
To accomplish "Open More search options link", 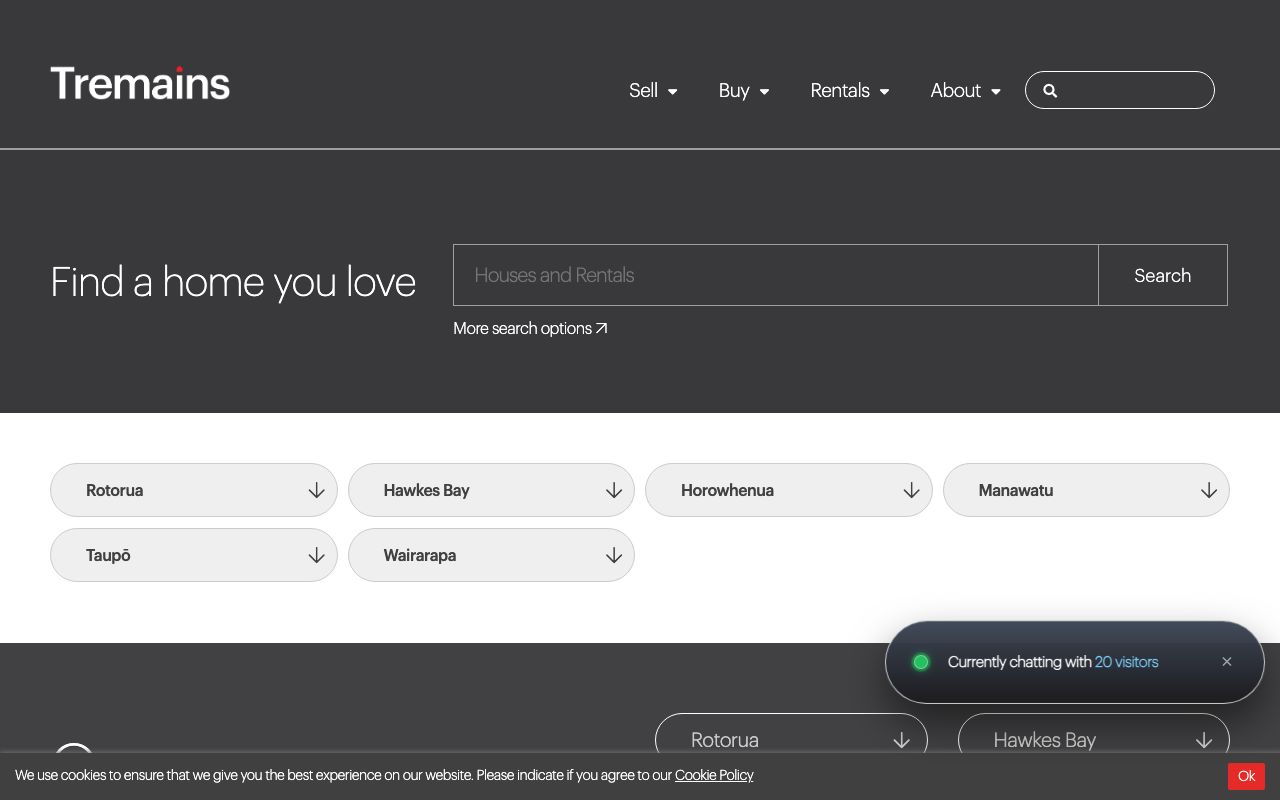I will point(530,328).
